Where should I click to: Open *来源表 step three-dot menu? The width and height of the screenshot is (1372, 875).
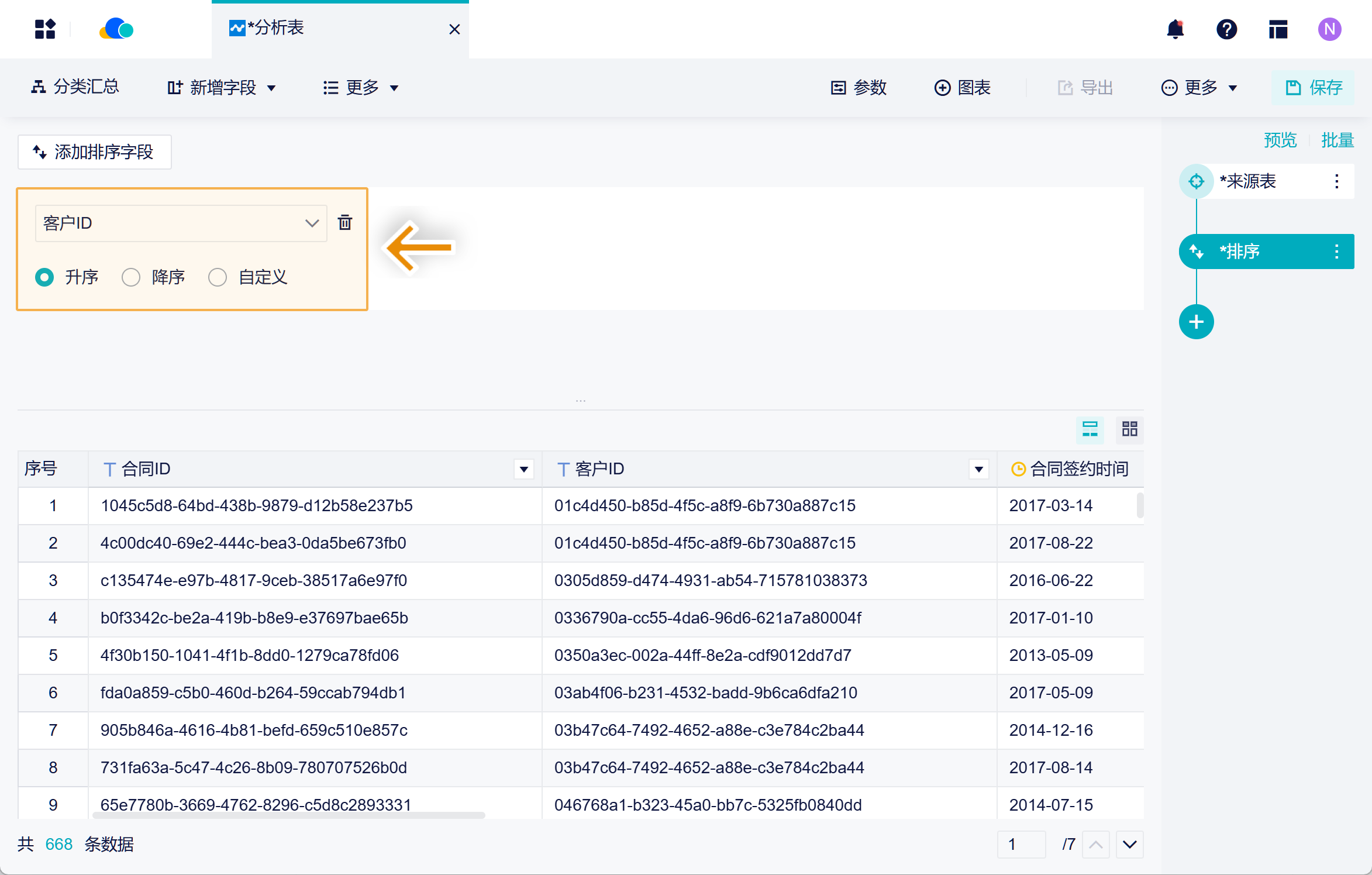click(x=1337, y=181)
